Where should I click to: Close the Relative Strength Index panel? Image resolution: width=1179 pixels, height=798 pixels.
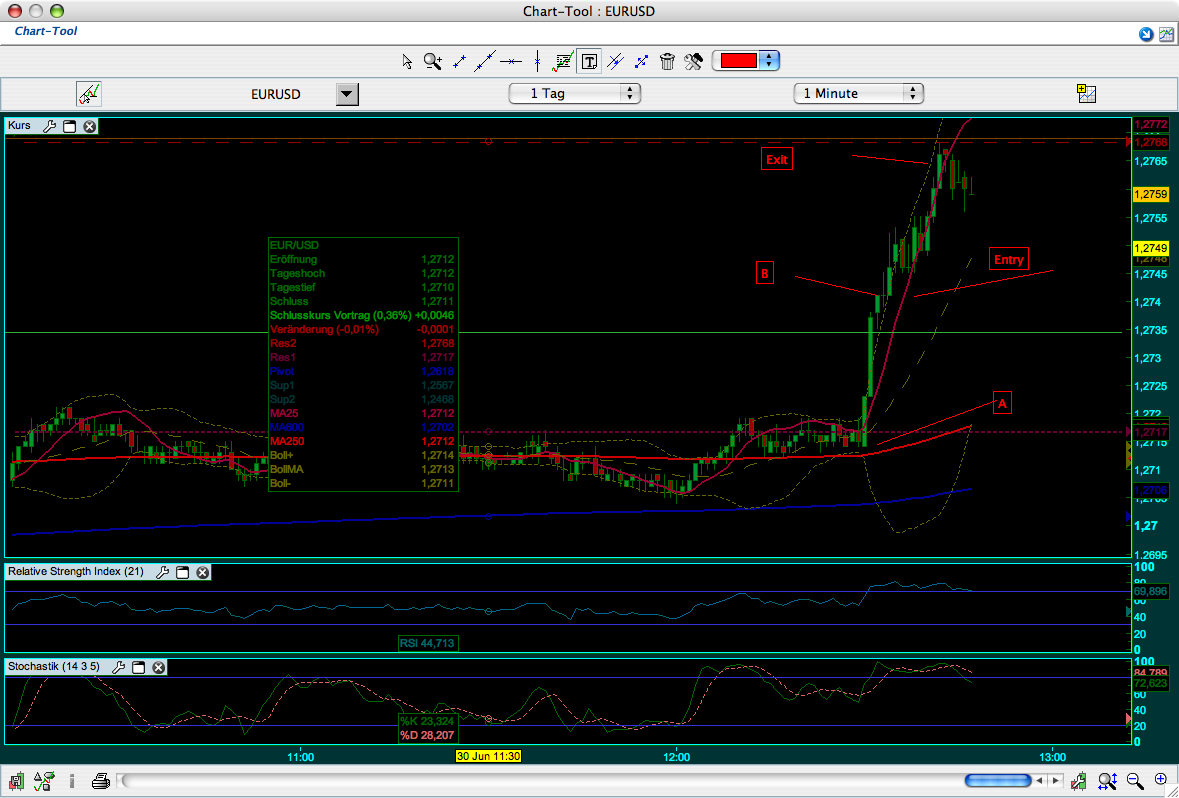click(x=202, y=572)
